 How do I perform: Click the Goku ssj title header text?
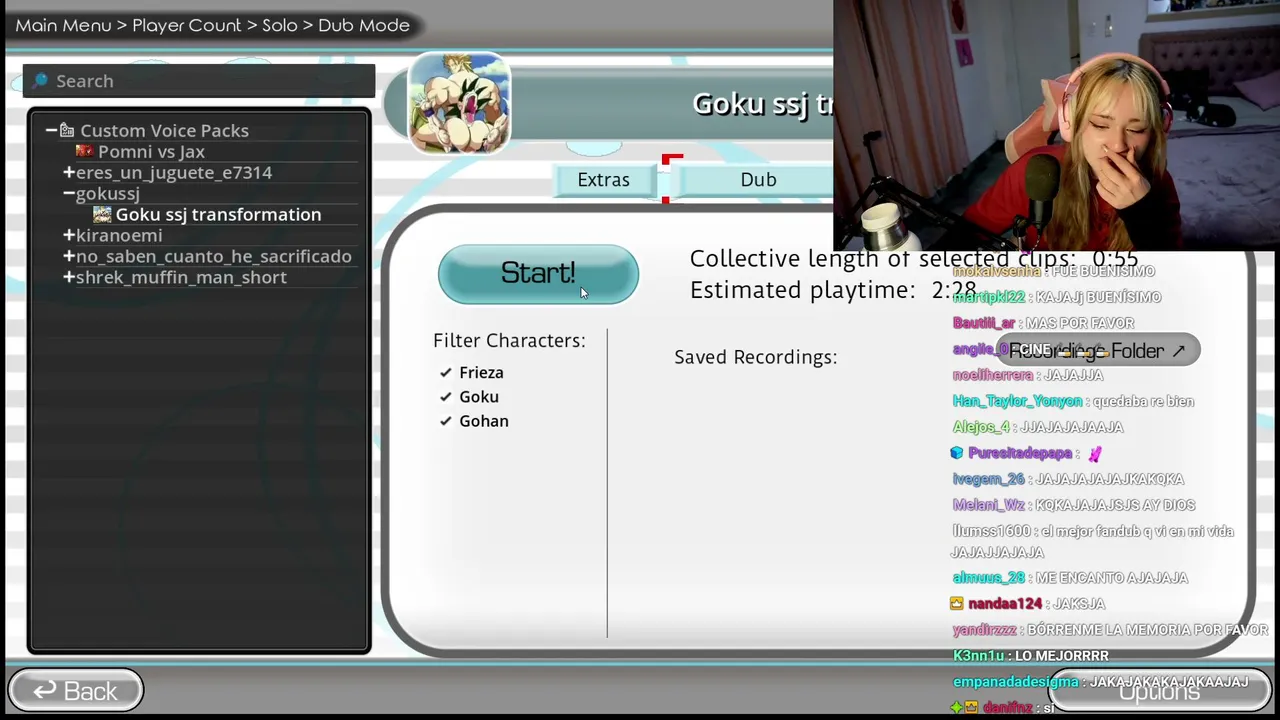762,104
